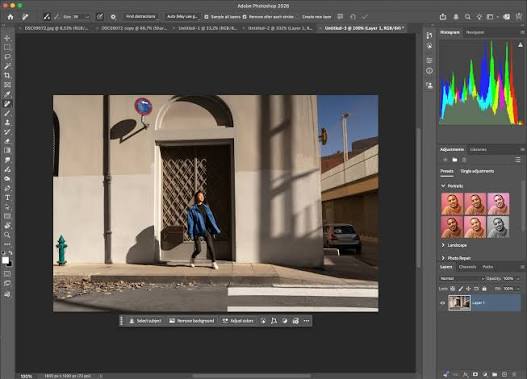The image size is (527, 379).
Task: Click the Adjust colors button
Action: click(238, 321)
